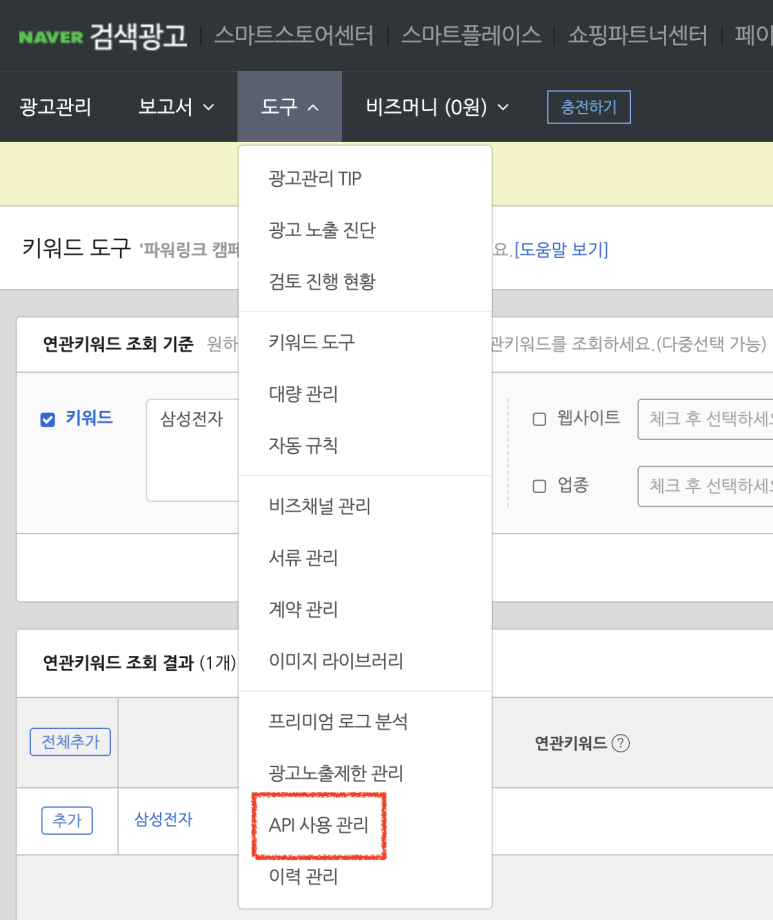Uncheck the 키워드 checkbox
773x920 pixels.
click(48, 420)
